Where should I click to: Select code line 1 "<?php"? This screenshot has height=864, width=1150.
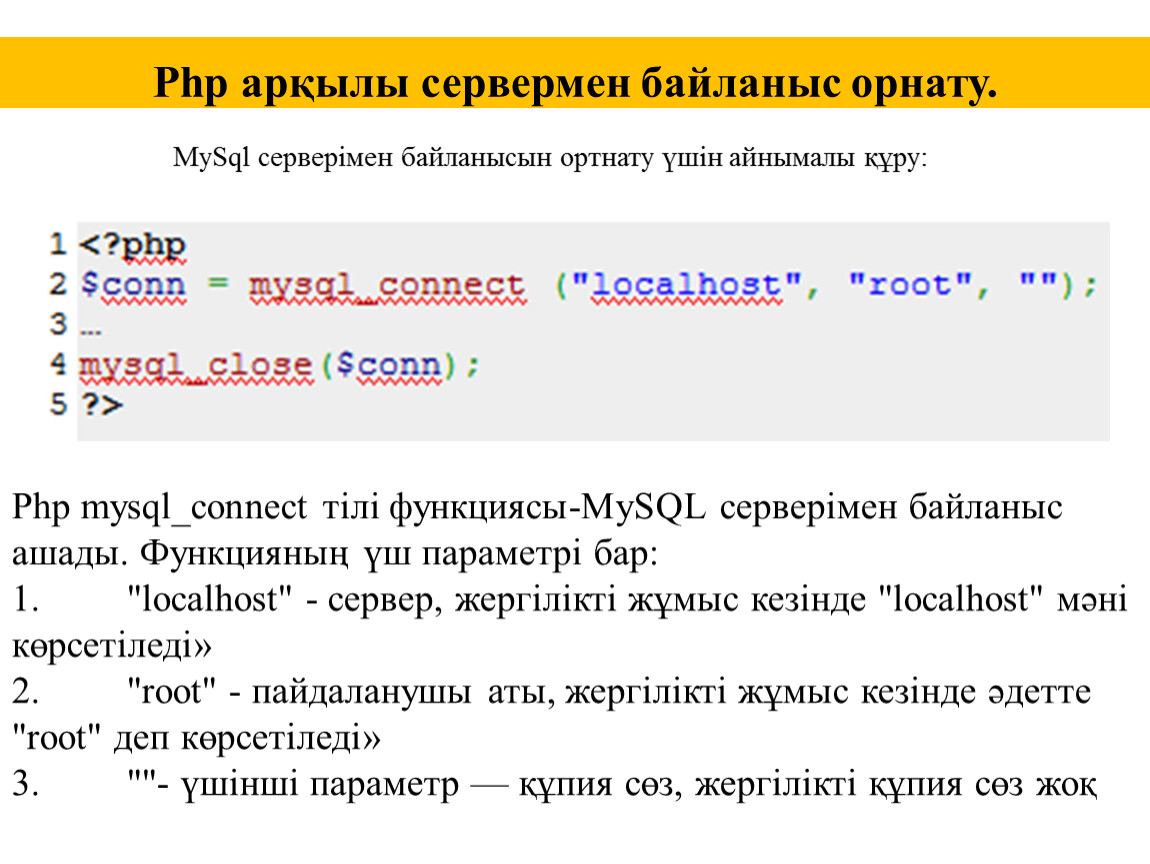coord(133,245)
